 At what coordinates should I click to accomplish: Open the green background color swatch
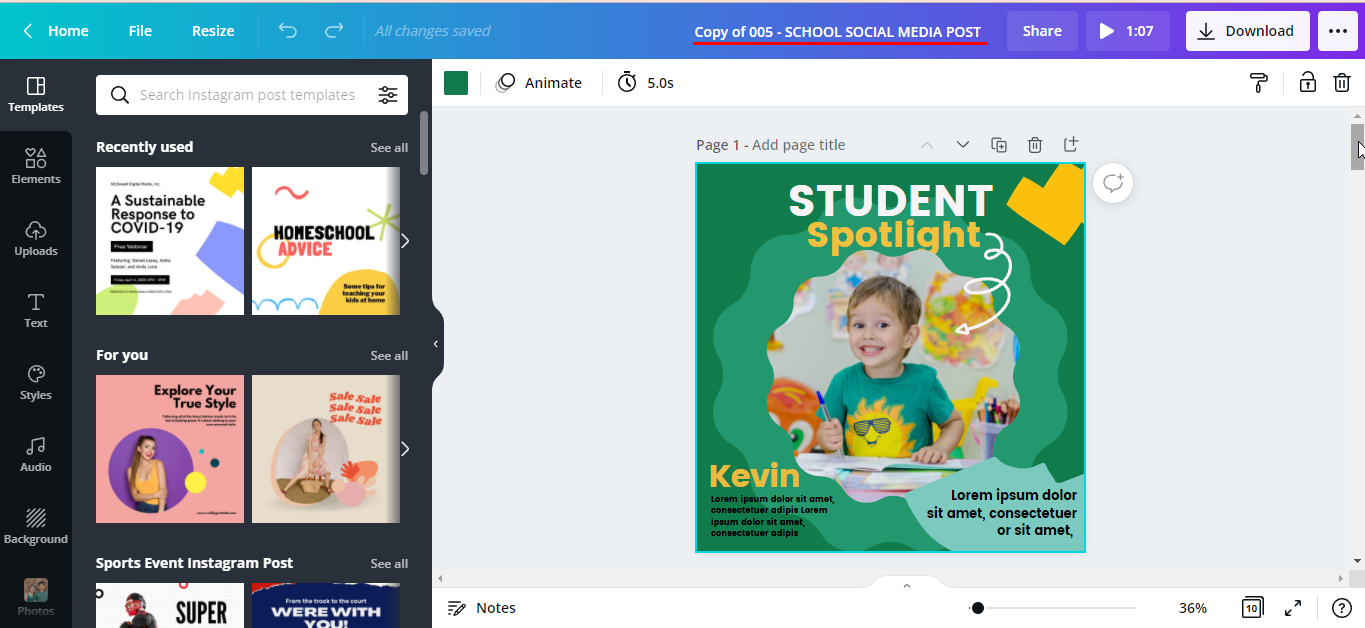pyautogui.click(x=456, y=83)
